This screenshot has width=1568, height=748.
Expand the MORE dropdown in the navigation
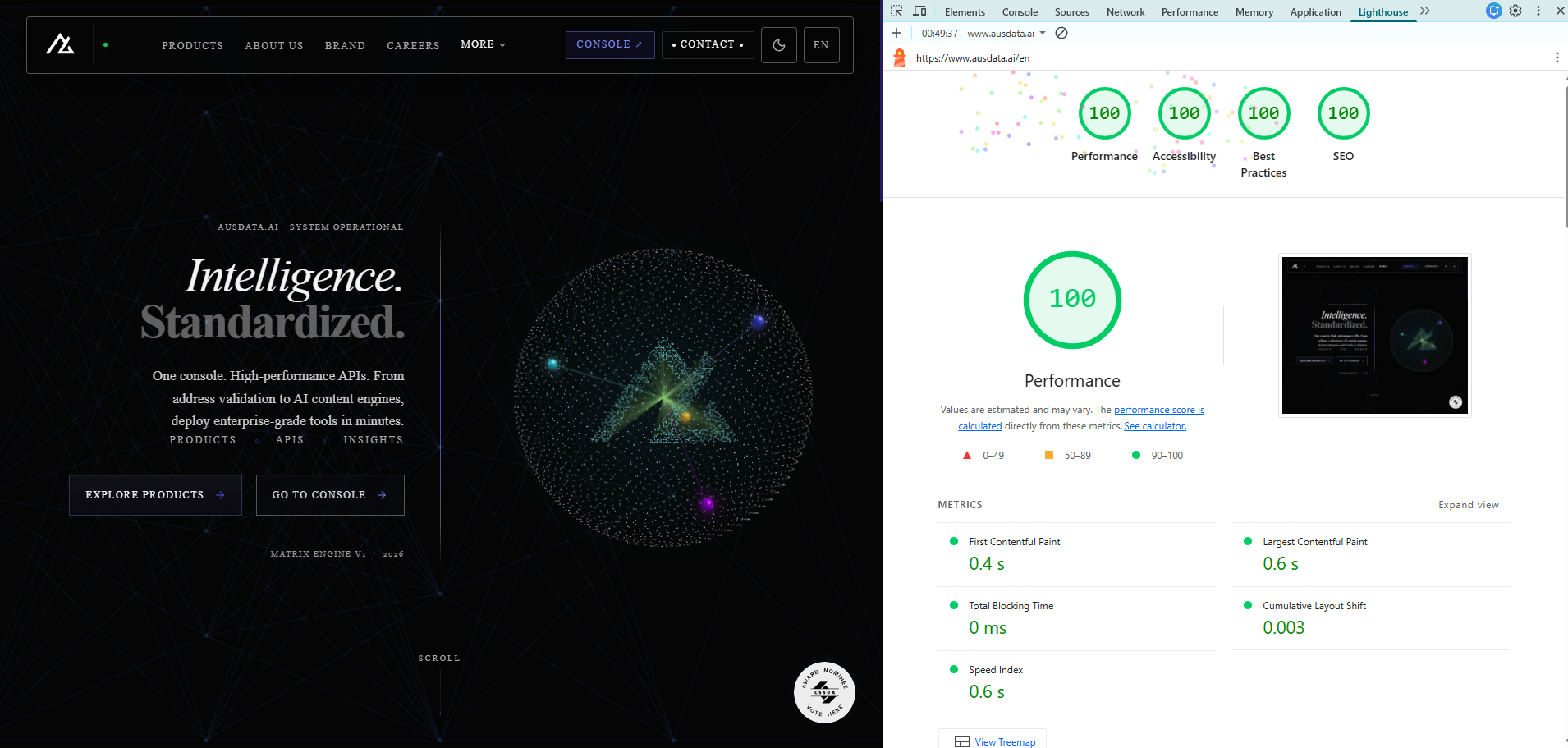pos(483,44)
